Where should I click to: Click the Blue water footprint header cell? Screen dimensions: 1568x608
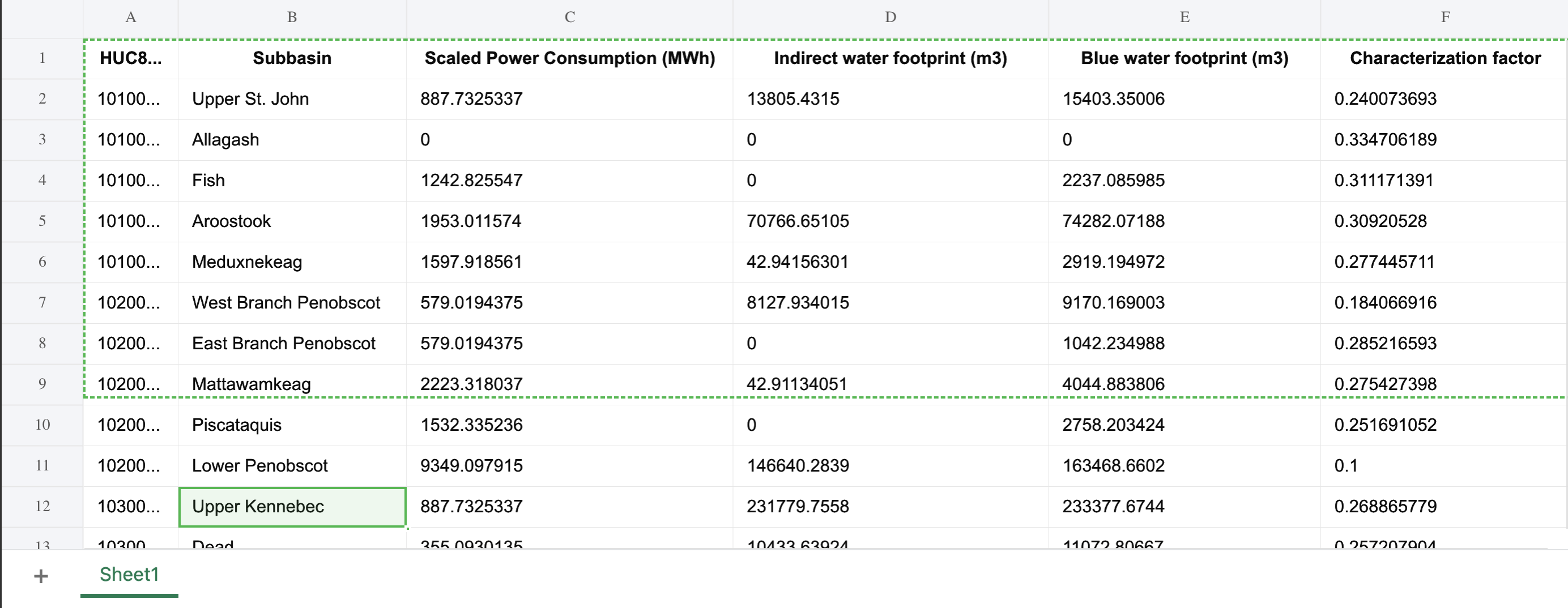(x=1184, y=58)
